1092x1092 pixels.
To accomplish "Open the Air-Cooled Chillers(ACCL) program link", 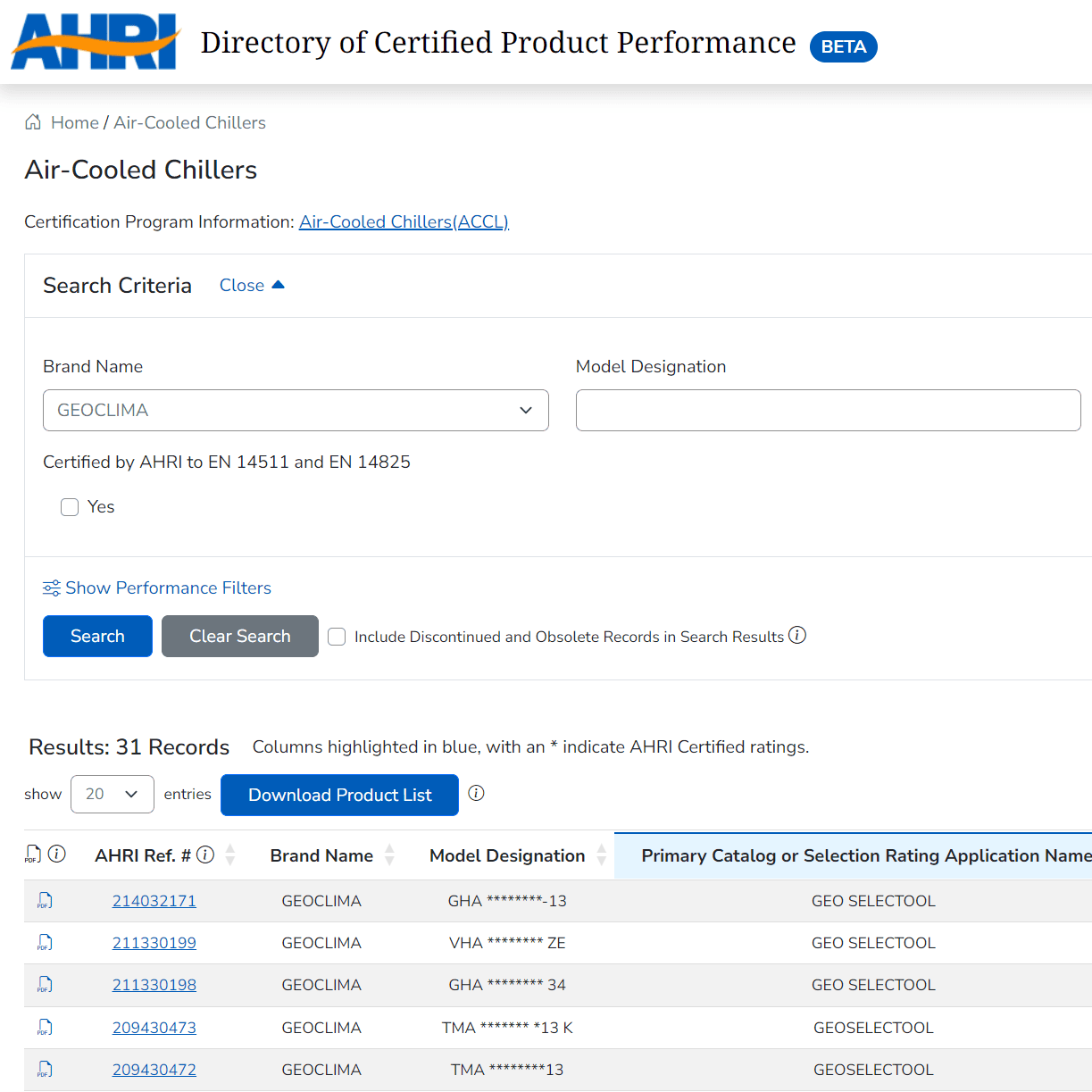I will [404, 221].
